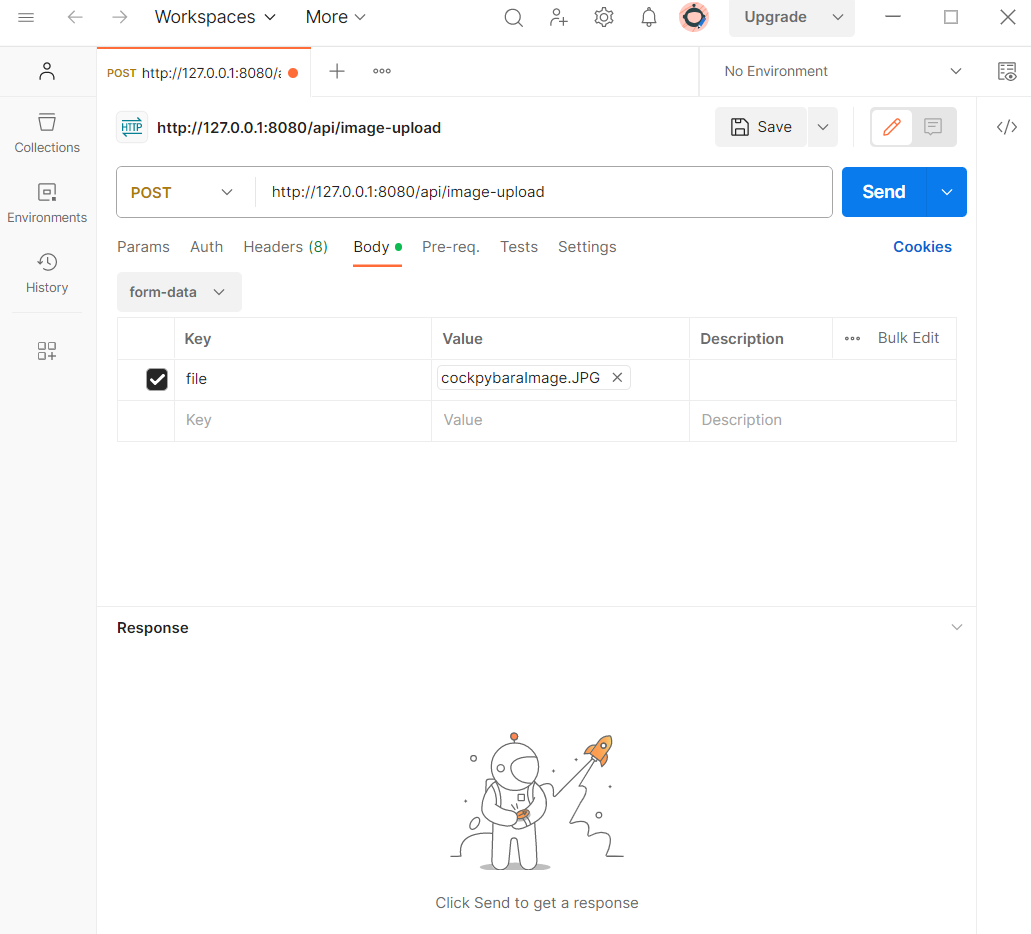
Task: Open the form-data body type dropdown
Action: (x=179, y=292)
